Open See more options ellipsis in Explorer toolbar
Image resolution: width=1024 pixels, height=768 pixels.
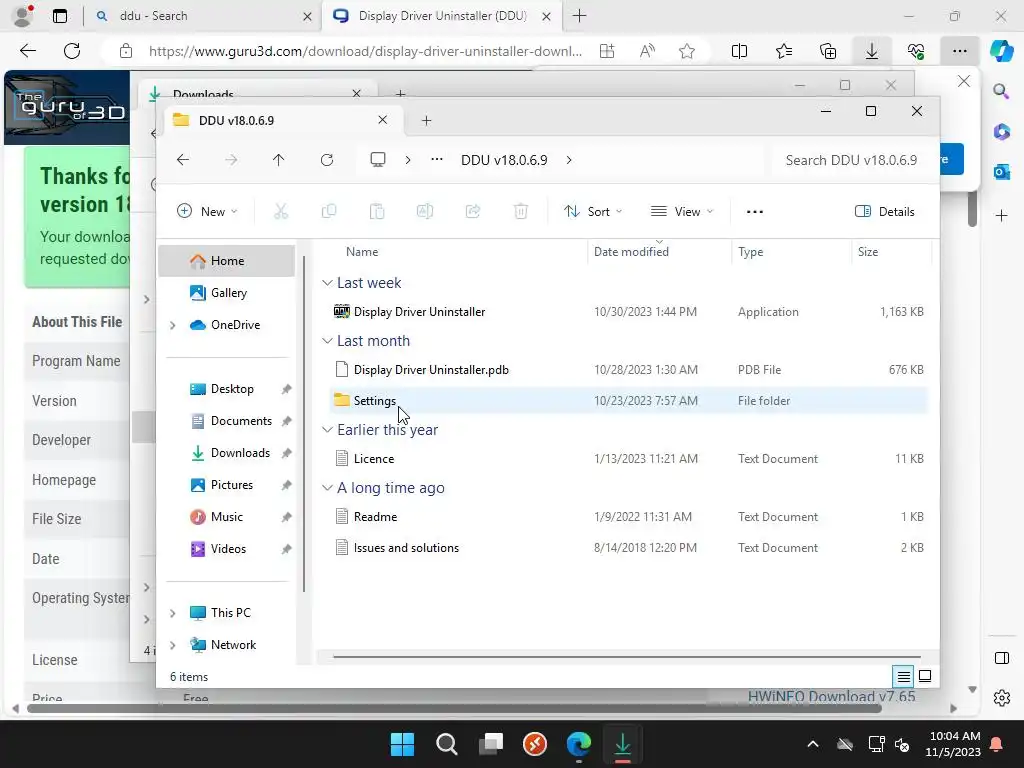point(754,212)
